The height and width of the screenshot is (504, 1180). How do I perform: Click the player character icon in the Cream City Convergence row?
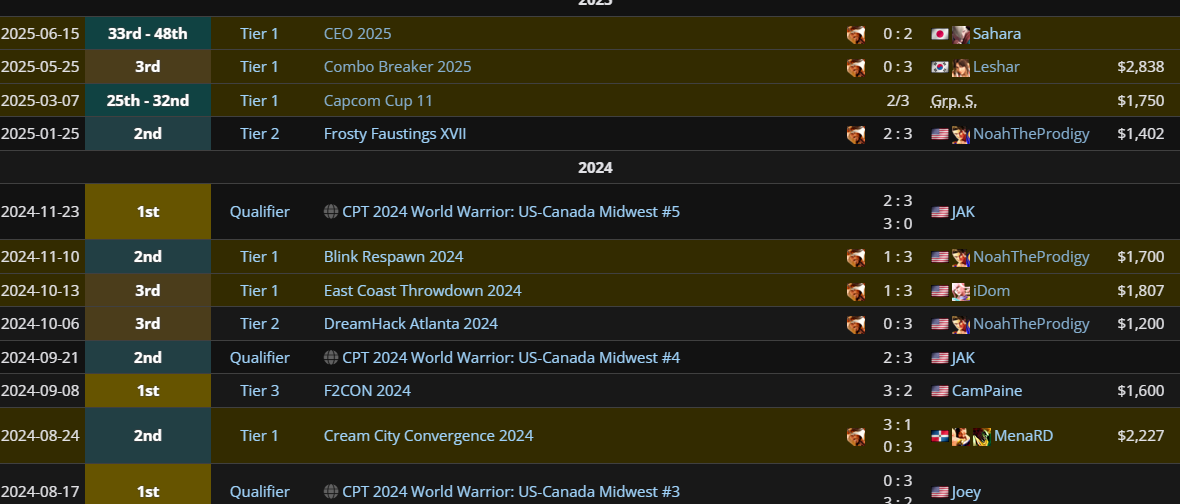[856, 436]
